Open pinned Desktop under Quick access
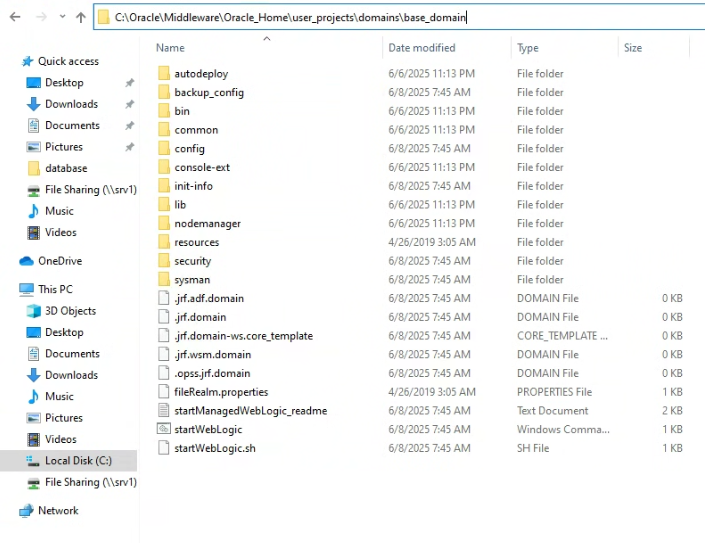Image resolution: width=705 pixels, height=543 pixels. click(64, 83)
